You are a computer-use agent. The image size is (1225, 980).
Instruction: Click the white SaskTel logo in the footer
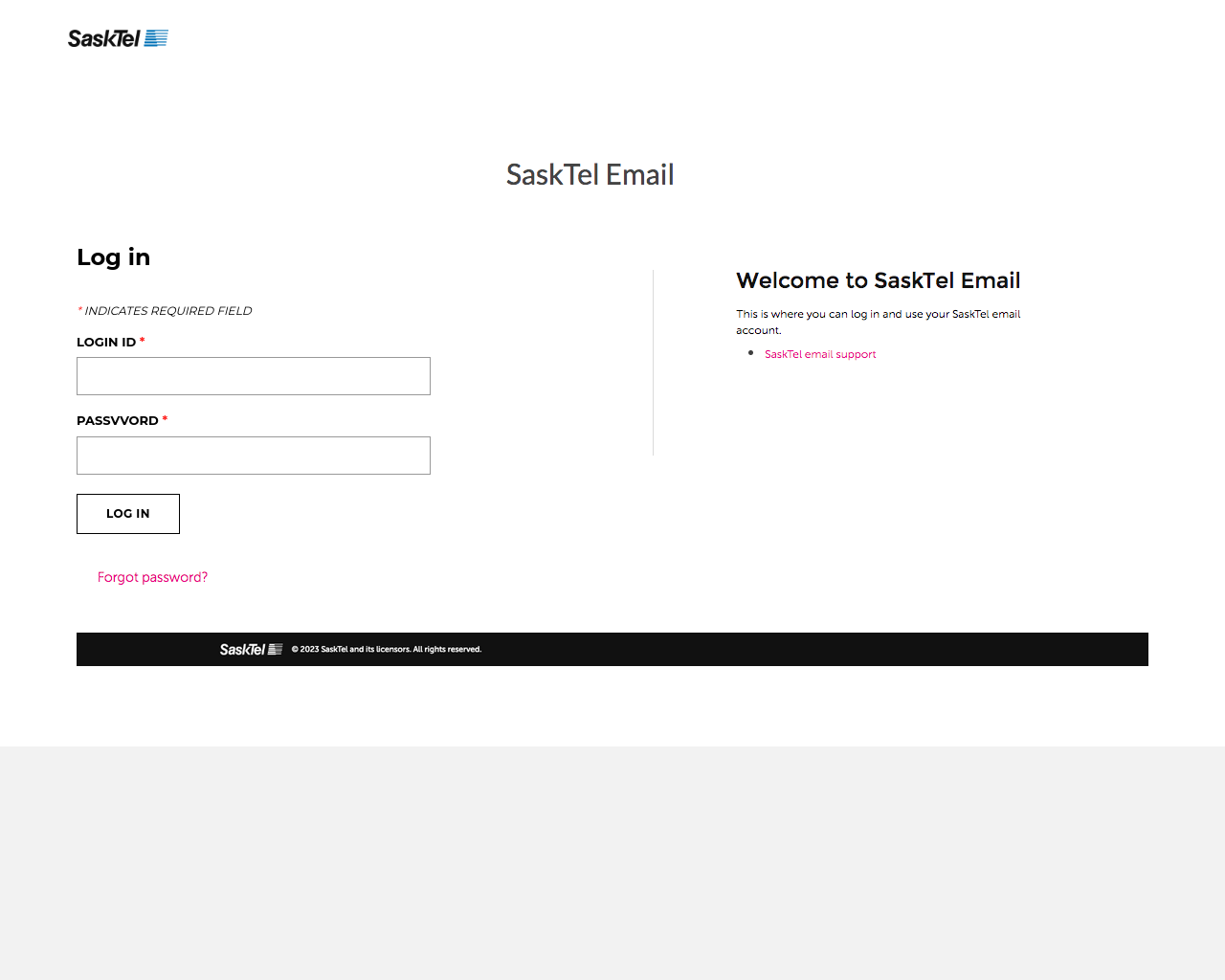pyautogui.click(x=251, y=649)
